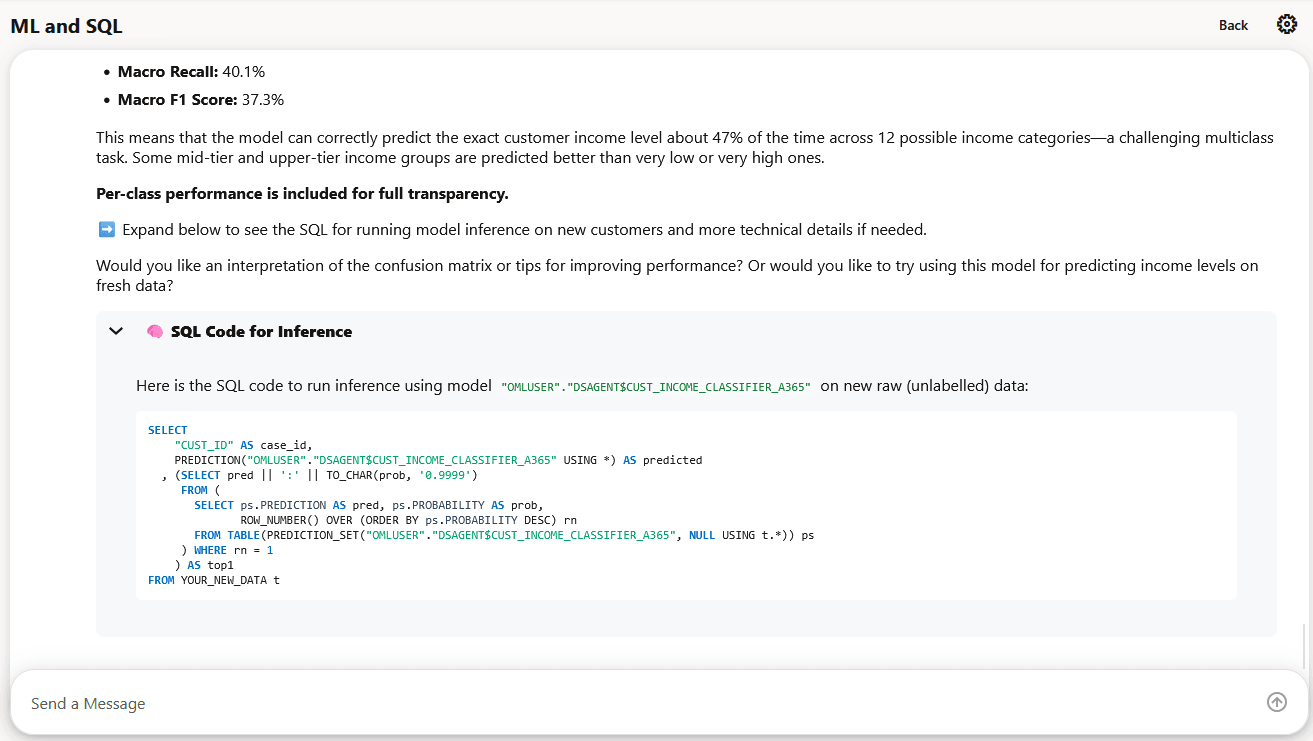Click the FROM TABLE(PREDICTION_SET code line
Screen dimensions: 1313x741
tap(504, 535)
